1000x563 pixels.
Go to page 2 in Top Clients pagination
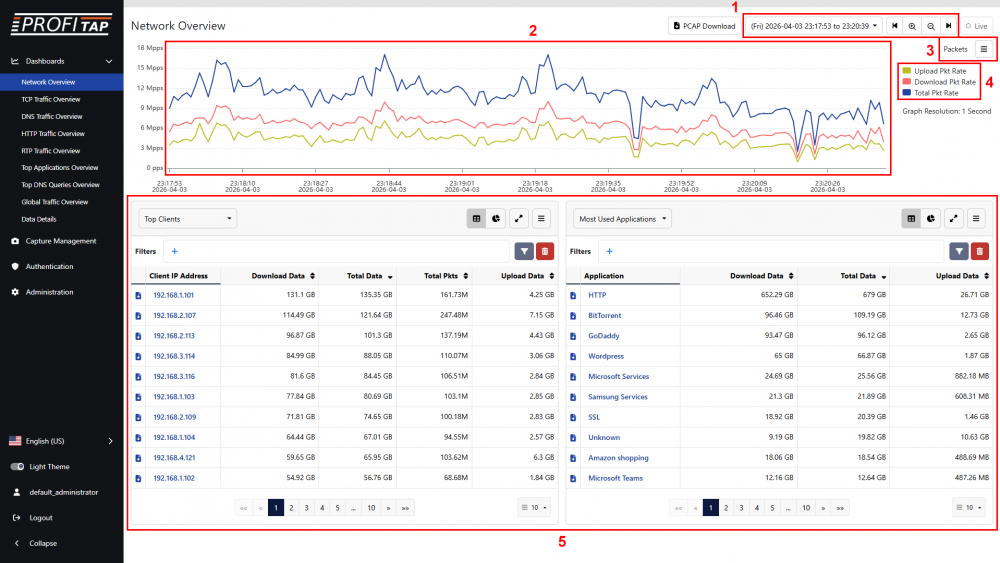[x=291, y=508]
